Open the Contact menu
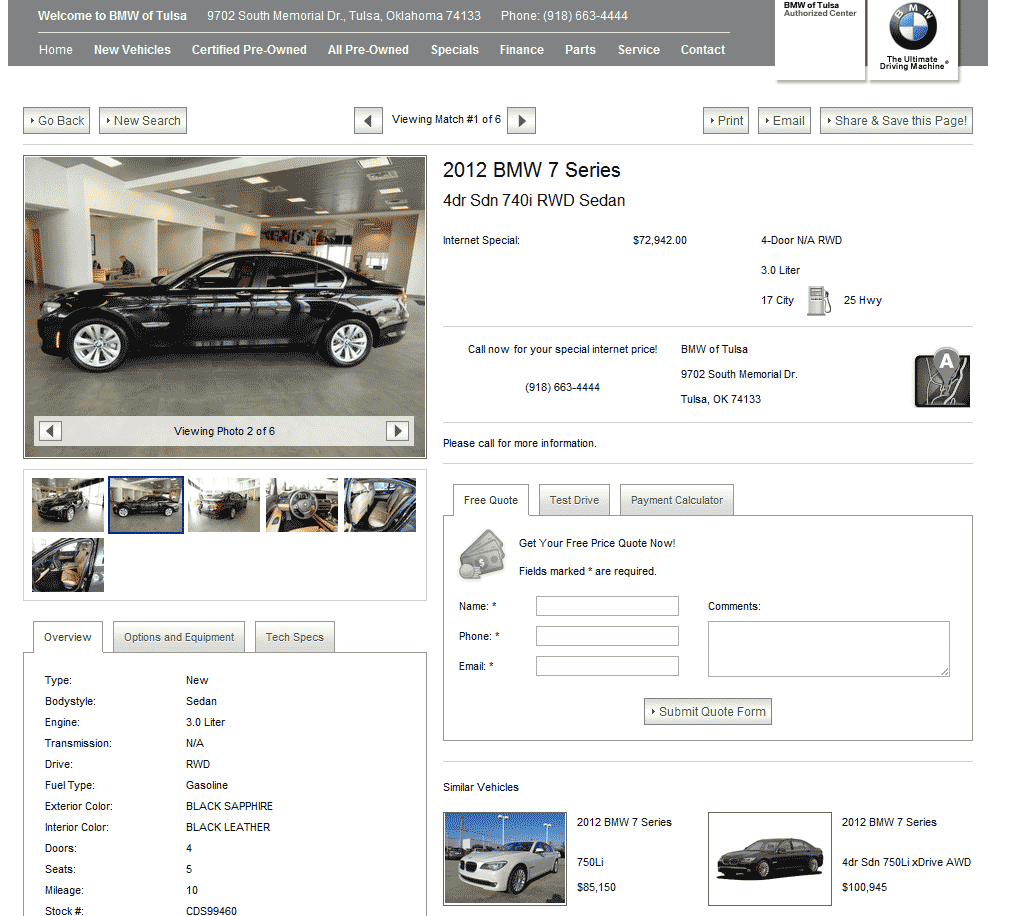The height and width of the screenshot is (916, 1021). 703,49
